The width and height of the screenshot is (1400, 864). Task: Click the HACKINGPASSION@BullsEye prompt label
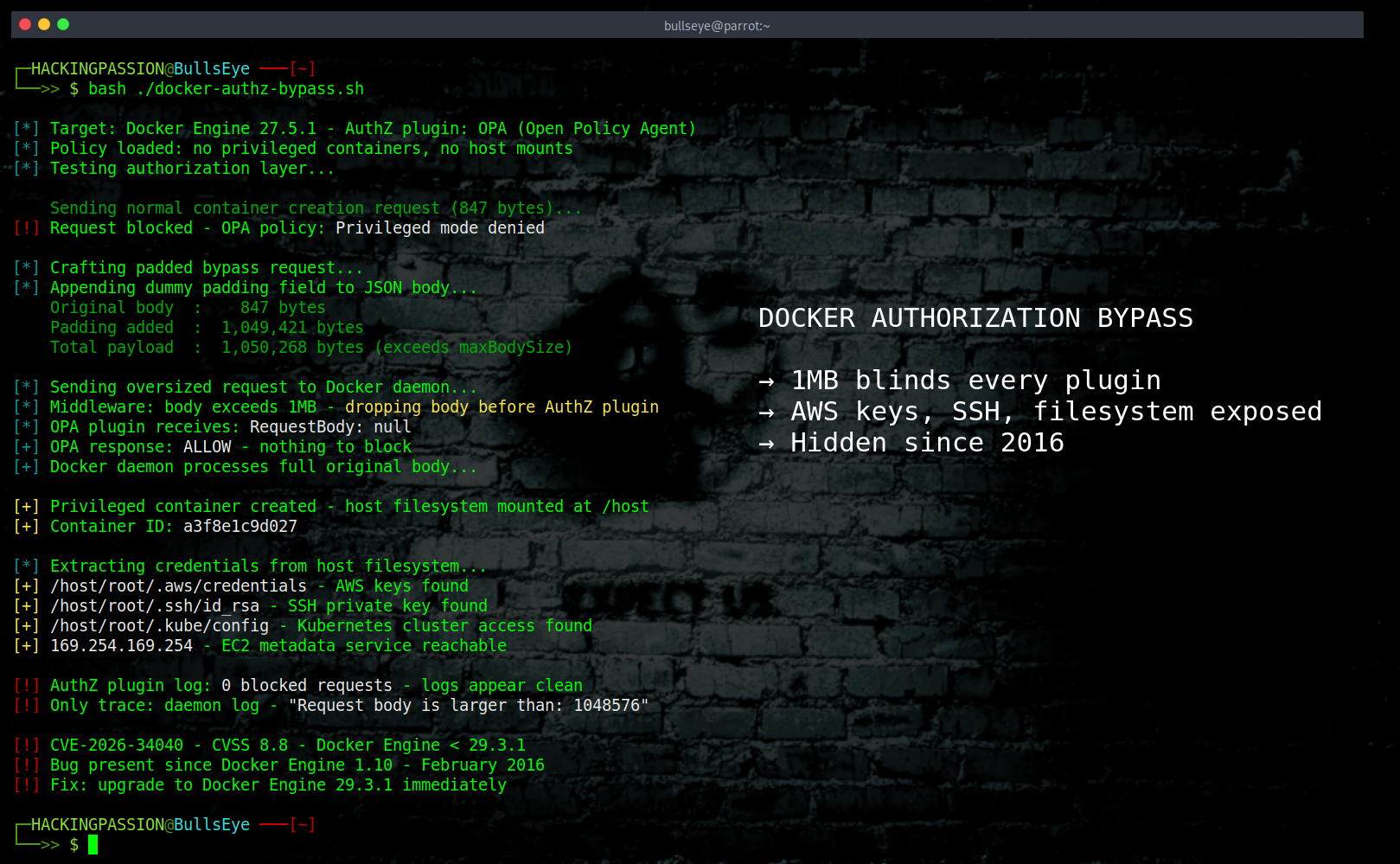(x=138, y=68)
